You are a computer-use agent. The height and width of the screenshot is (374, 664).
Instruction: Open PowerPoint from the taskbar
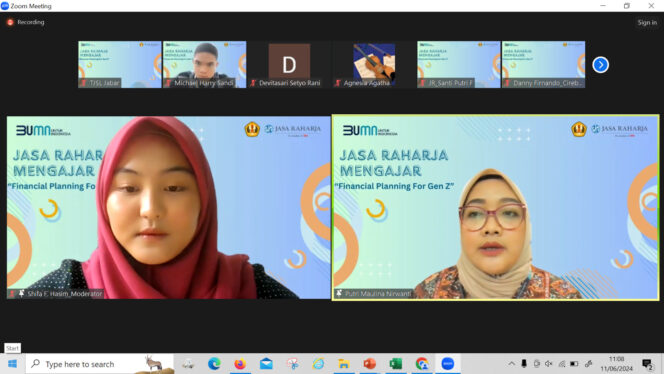tap(370, 364)
